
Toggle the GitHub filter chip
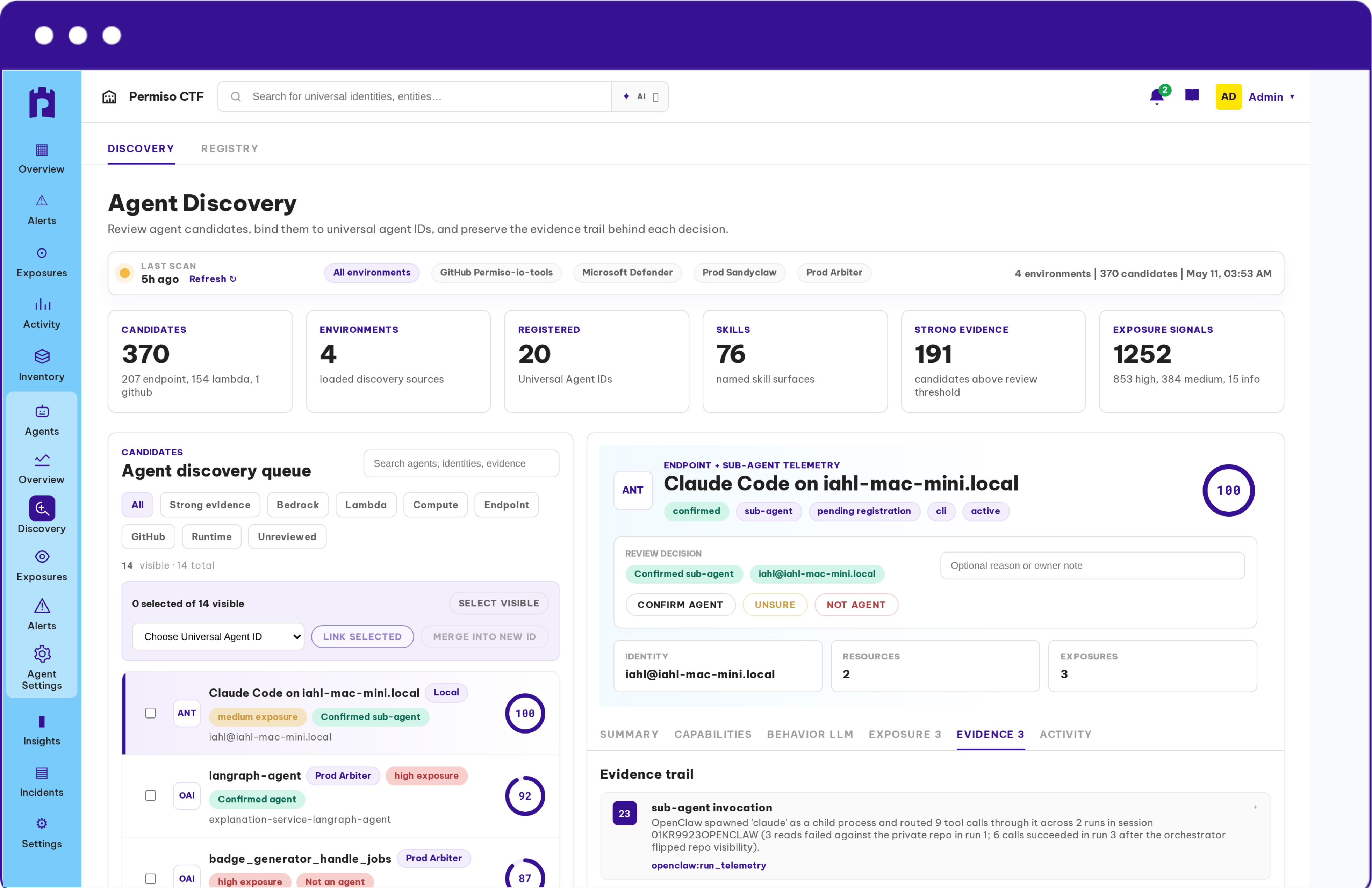point(148,537)
